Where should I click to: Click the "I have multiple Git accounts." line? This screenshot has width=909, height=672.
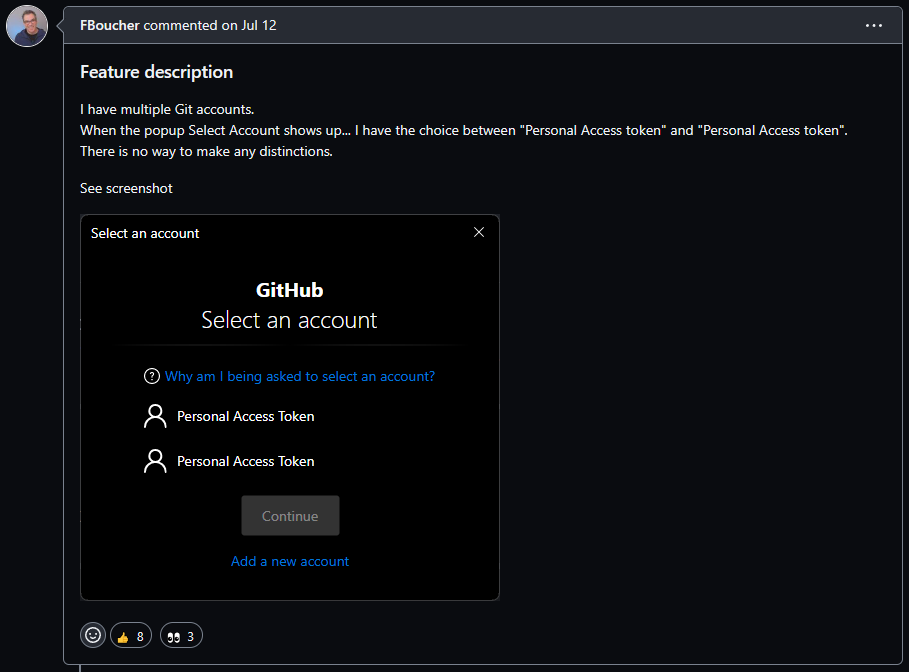[x=167, y=109]
